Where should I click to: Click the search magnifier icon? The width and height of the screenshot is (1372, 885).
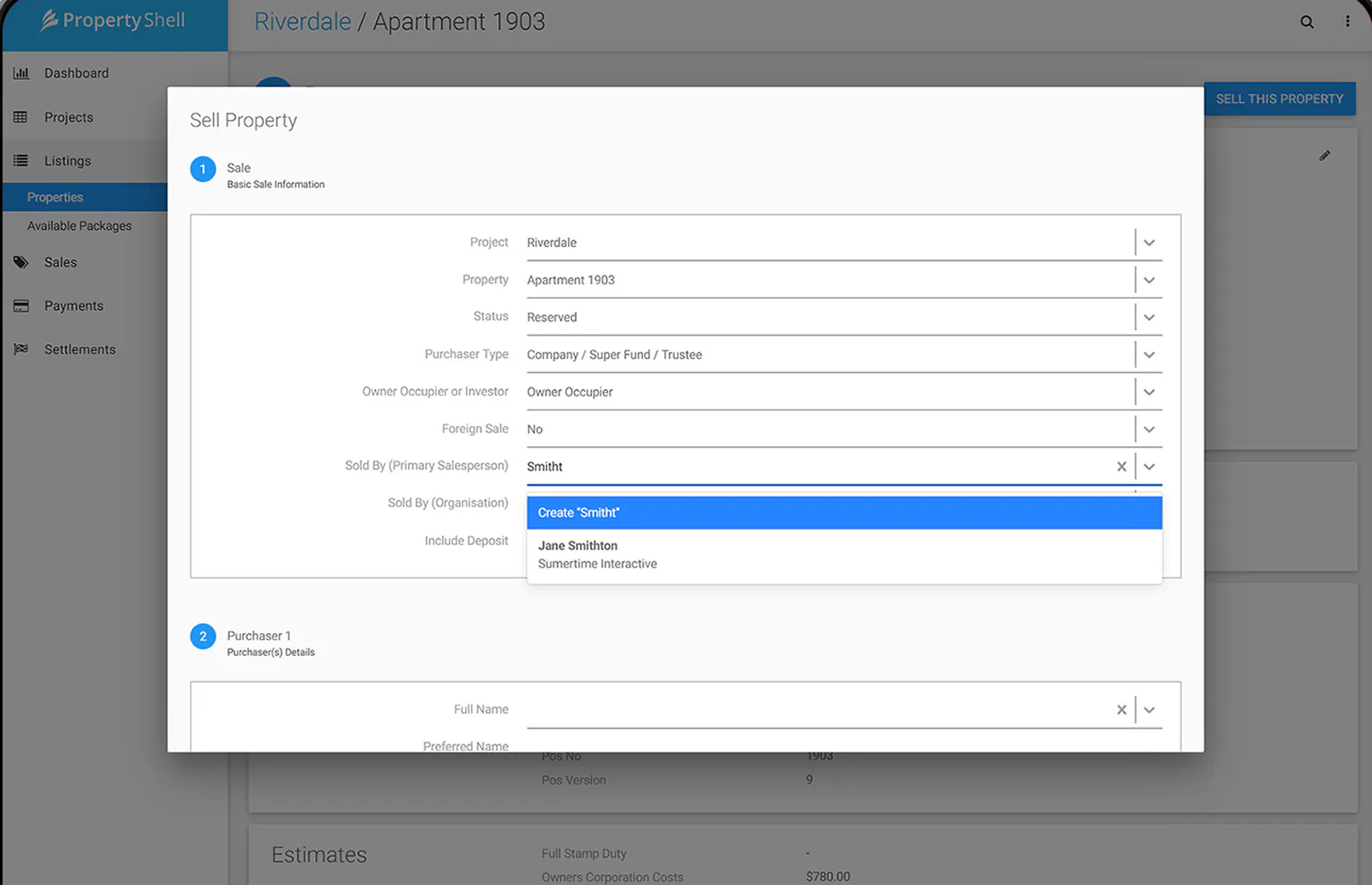(x=1306, y=22)
